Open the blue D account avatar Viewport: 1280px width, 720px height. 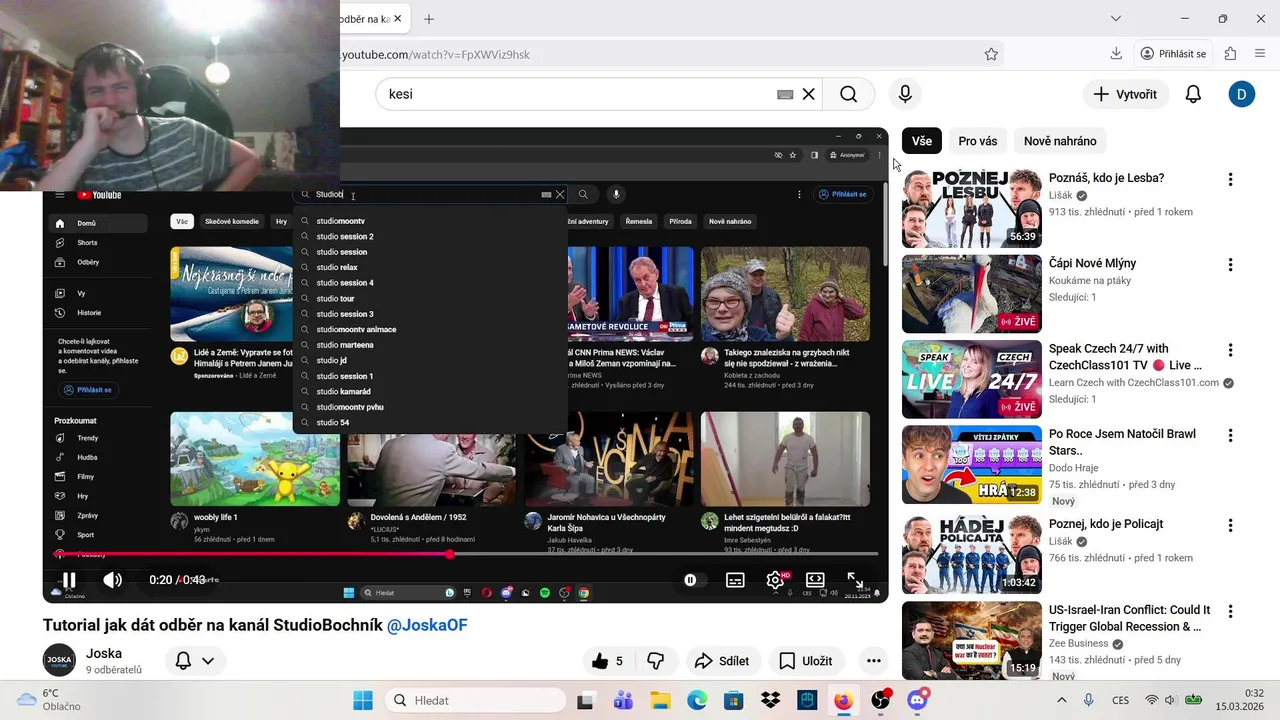pos(1241,94)
